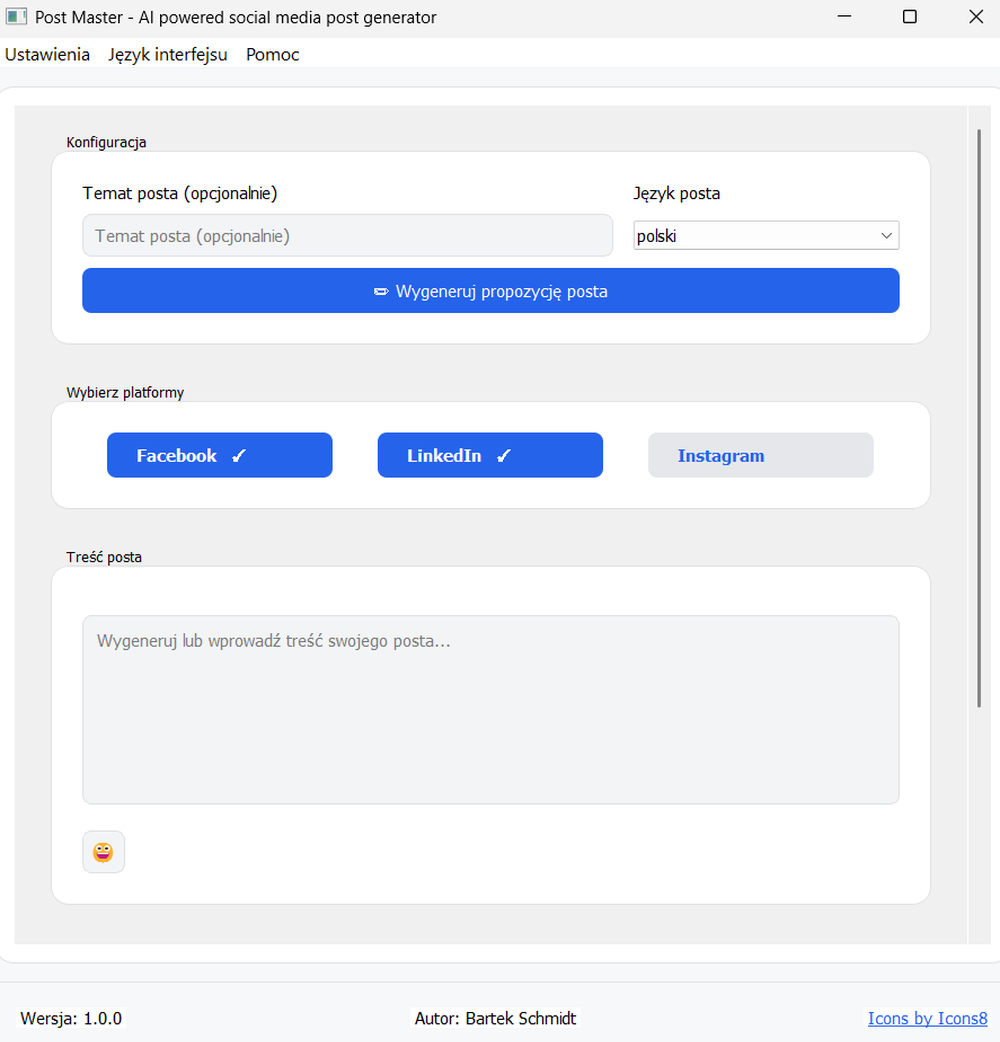Click the pencil icon on the generate button
This screenshot has height=1042, width=1000.
point(381,292)
